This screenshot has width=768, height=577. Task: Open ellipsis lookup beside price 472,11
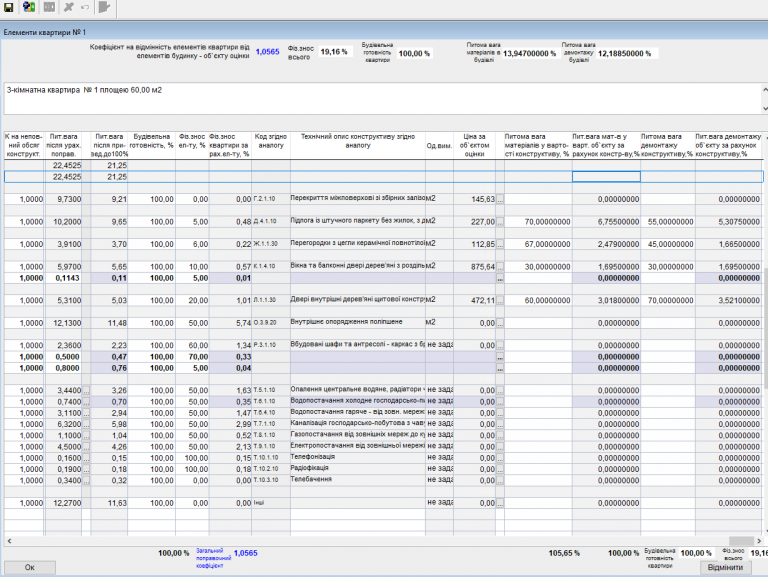[500, 299]
